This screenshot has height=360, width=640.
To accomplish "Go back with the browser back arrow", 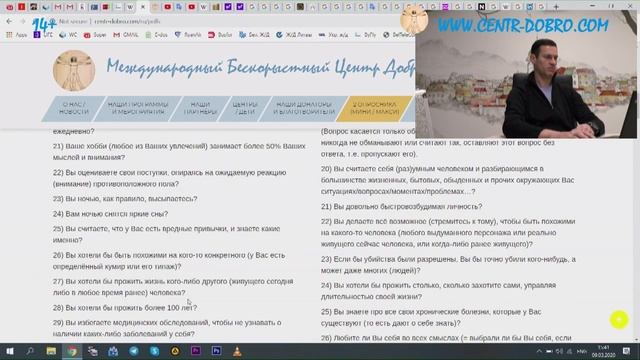I will click(9, 21).
